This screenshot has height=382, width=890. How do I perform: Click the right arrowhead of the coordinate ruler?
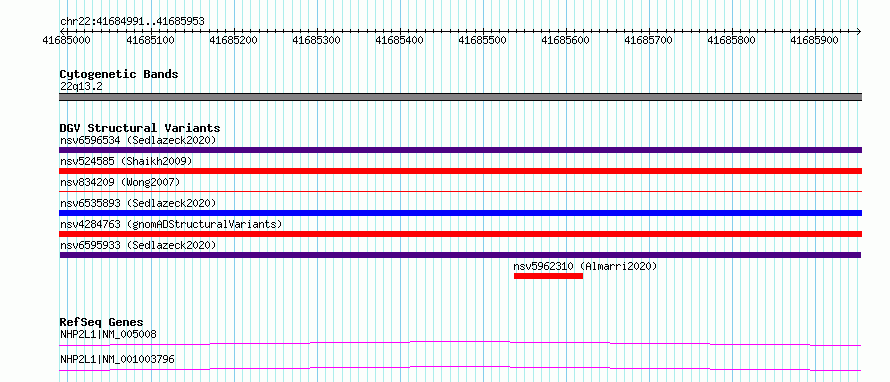pyautogui.click(x=859, y=31)
